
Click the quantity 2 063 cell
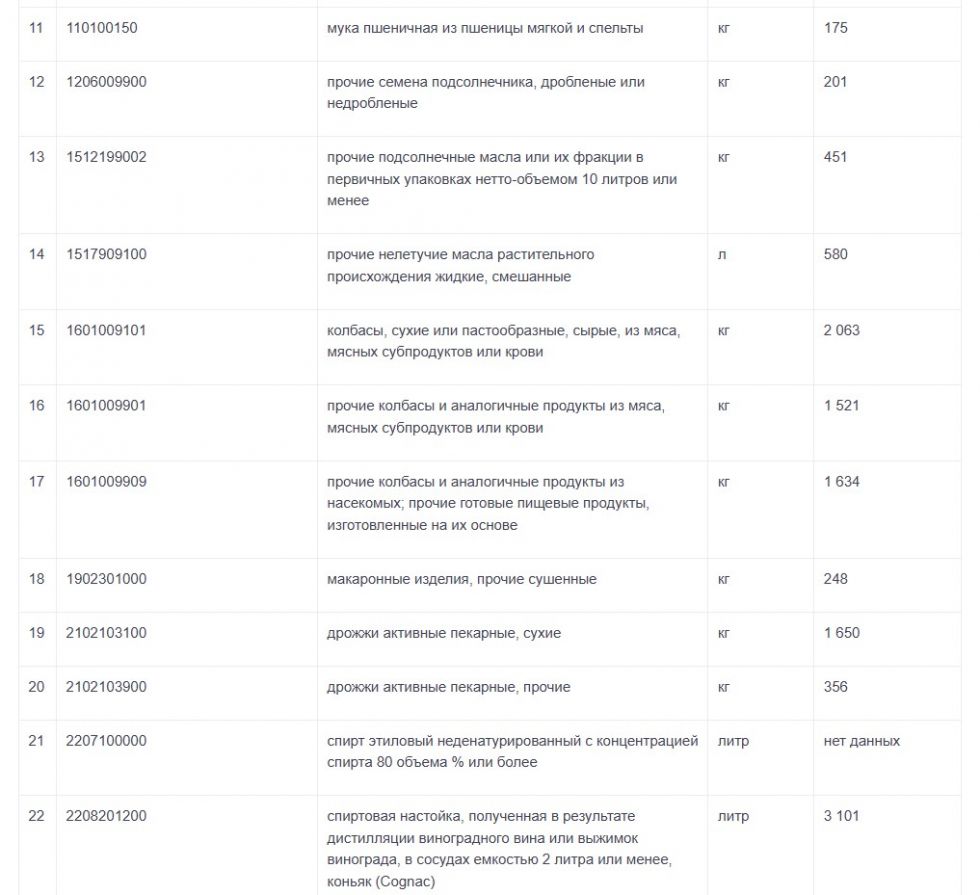point(841,331)
